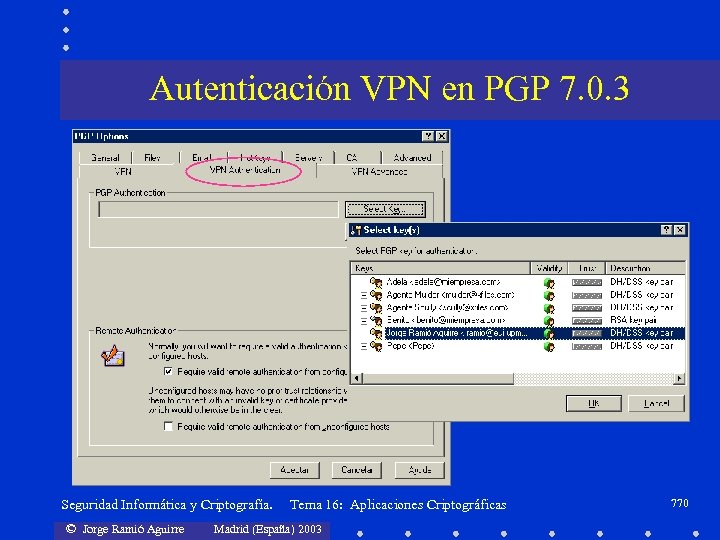Expand the Agente Scully key entry

(x=364, y=308)
